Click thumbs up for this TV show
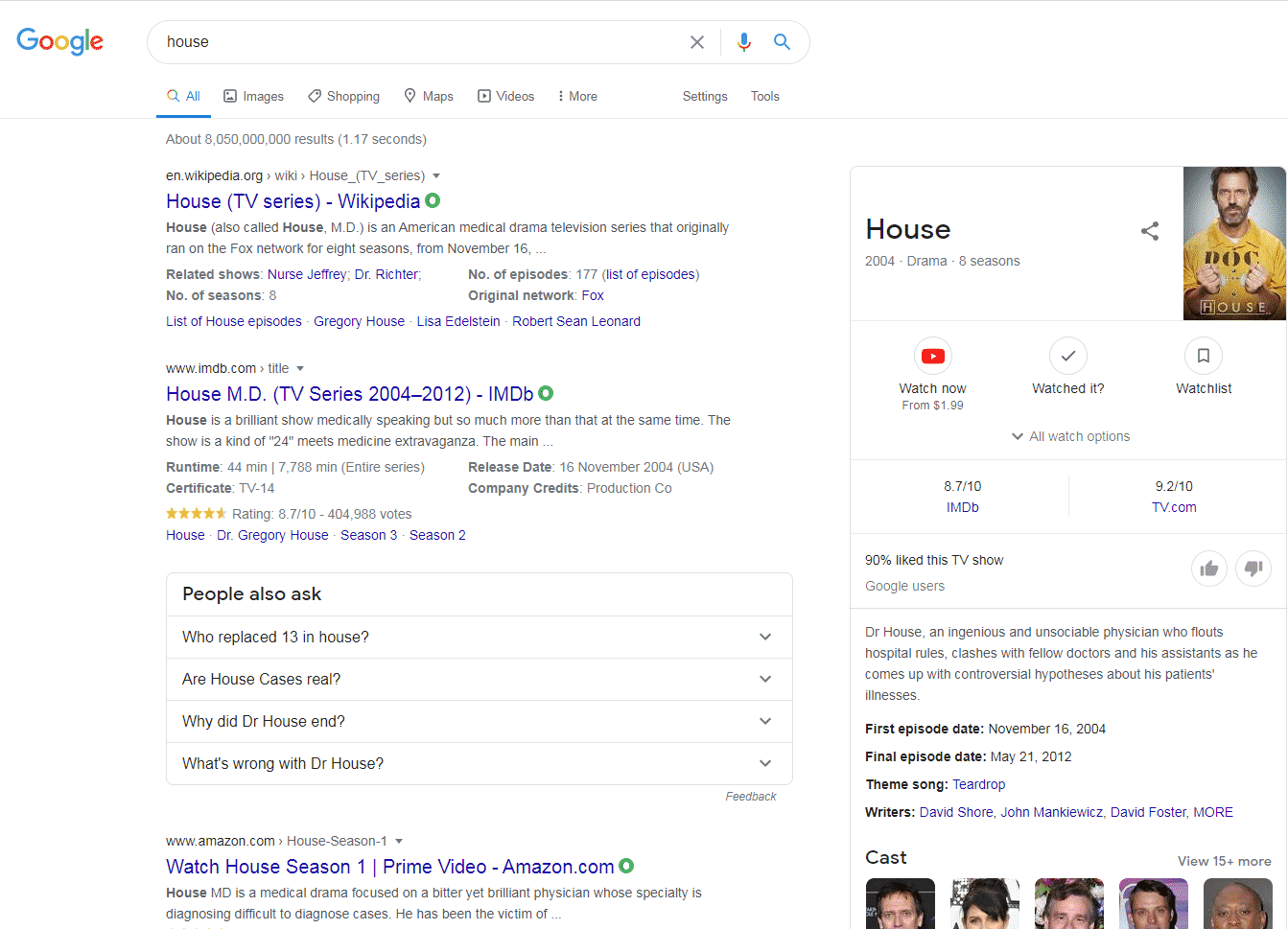This screenshot has width=1288, height=929. coord(1208,569)
